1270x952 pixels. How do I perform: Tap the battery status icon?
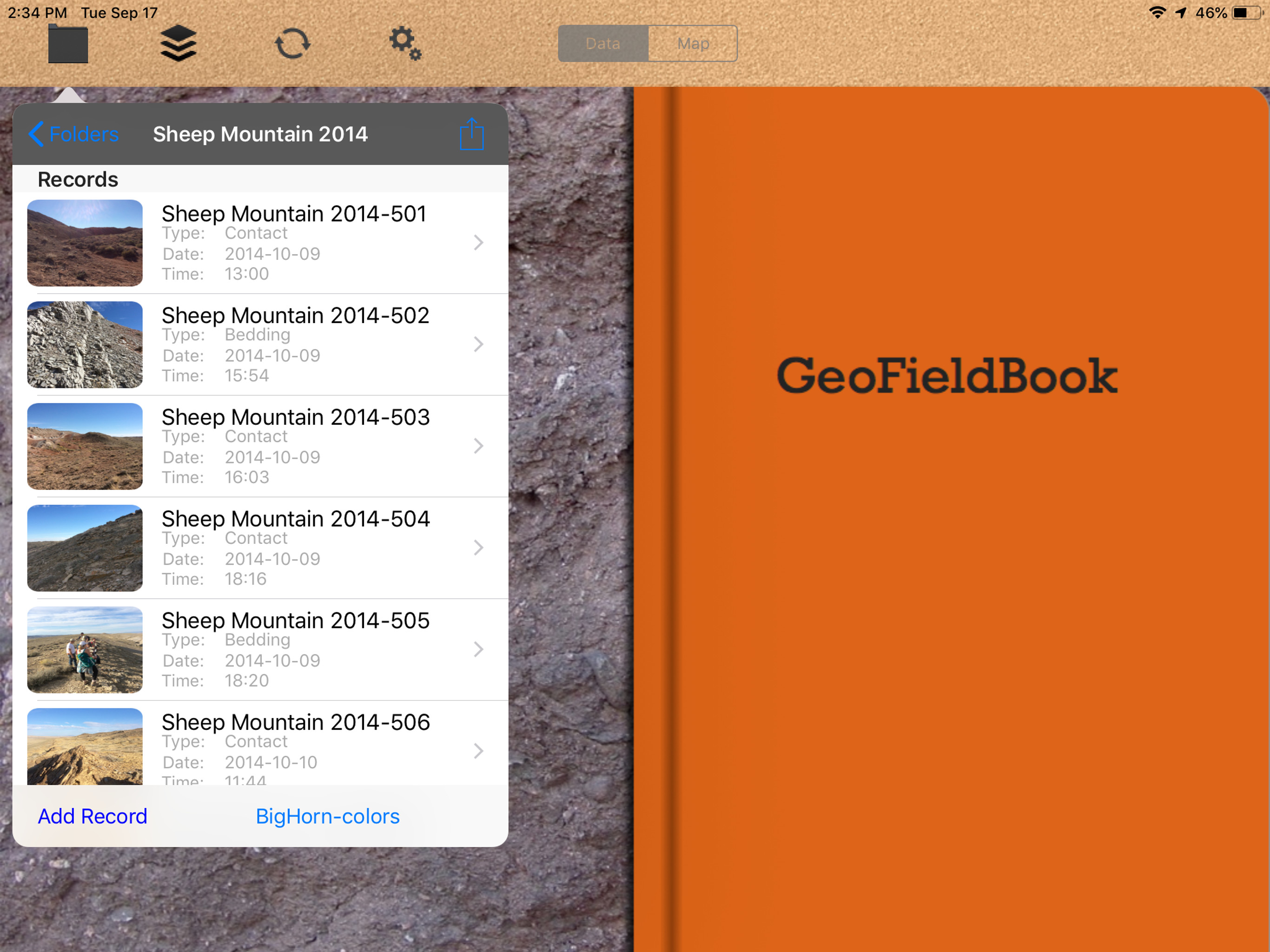1246,13
